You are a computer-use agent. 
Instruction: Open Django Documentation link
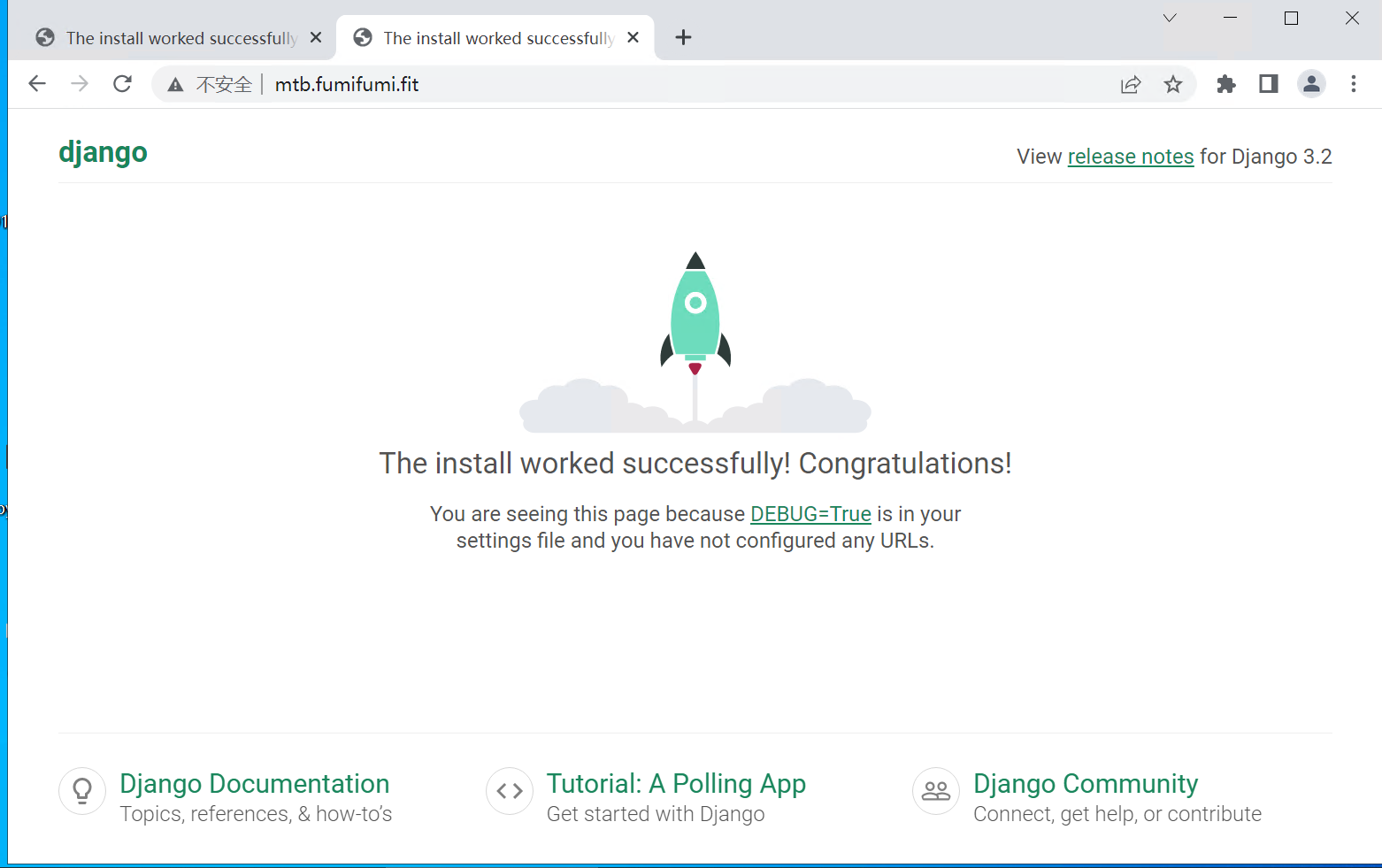pyautogui.click(x=255, y=784)
